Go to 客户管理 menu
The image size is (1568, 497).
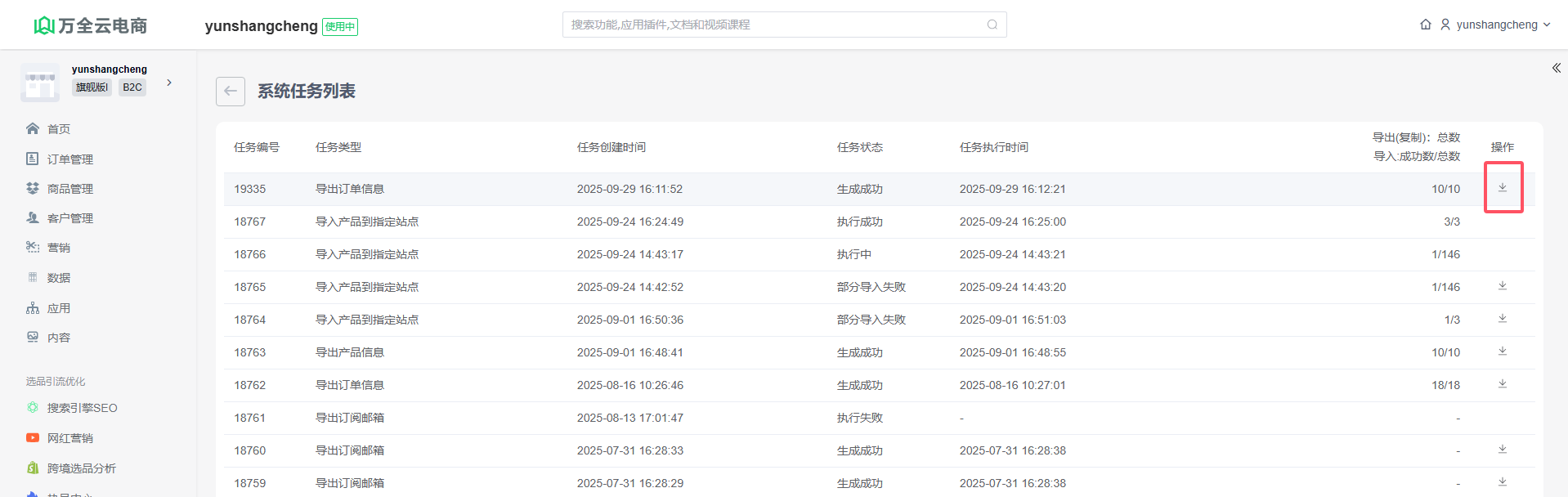(x=69, y=218)
